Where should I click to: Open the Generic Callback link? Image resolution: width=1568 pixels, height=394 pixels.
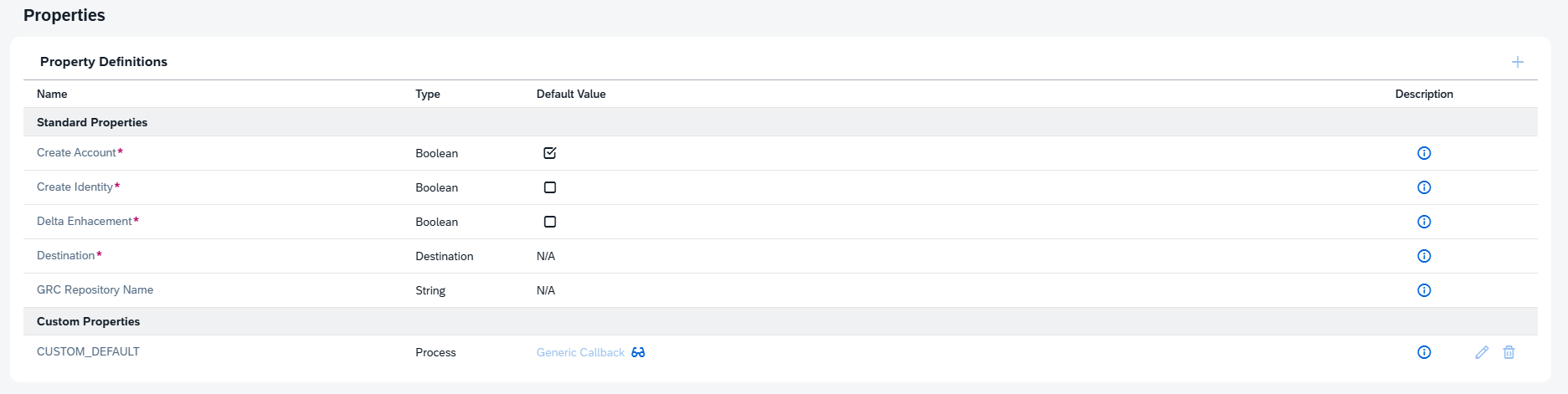[x=580, y=352]
